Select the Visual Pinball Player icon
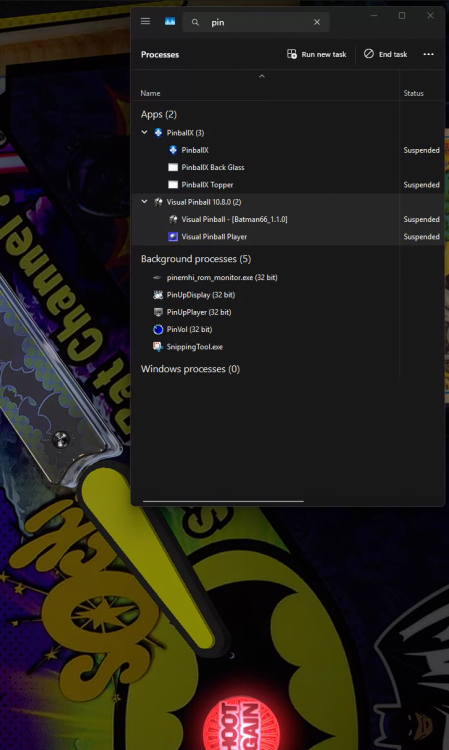The height and width of the screenshot is (750, 449). tap(173, 237)
